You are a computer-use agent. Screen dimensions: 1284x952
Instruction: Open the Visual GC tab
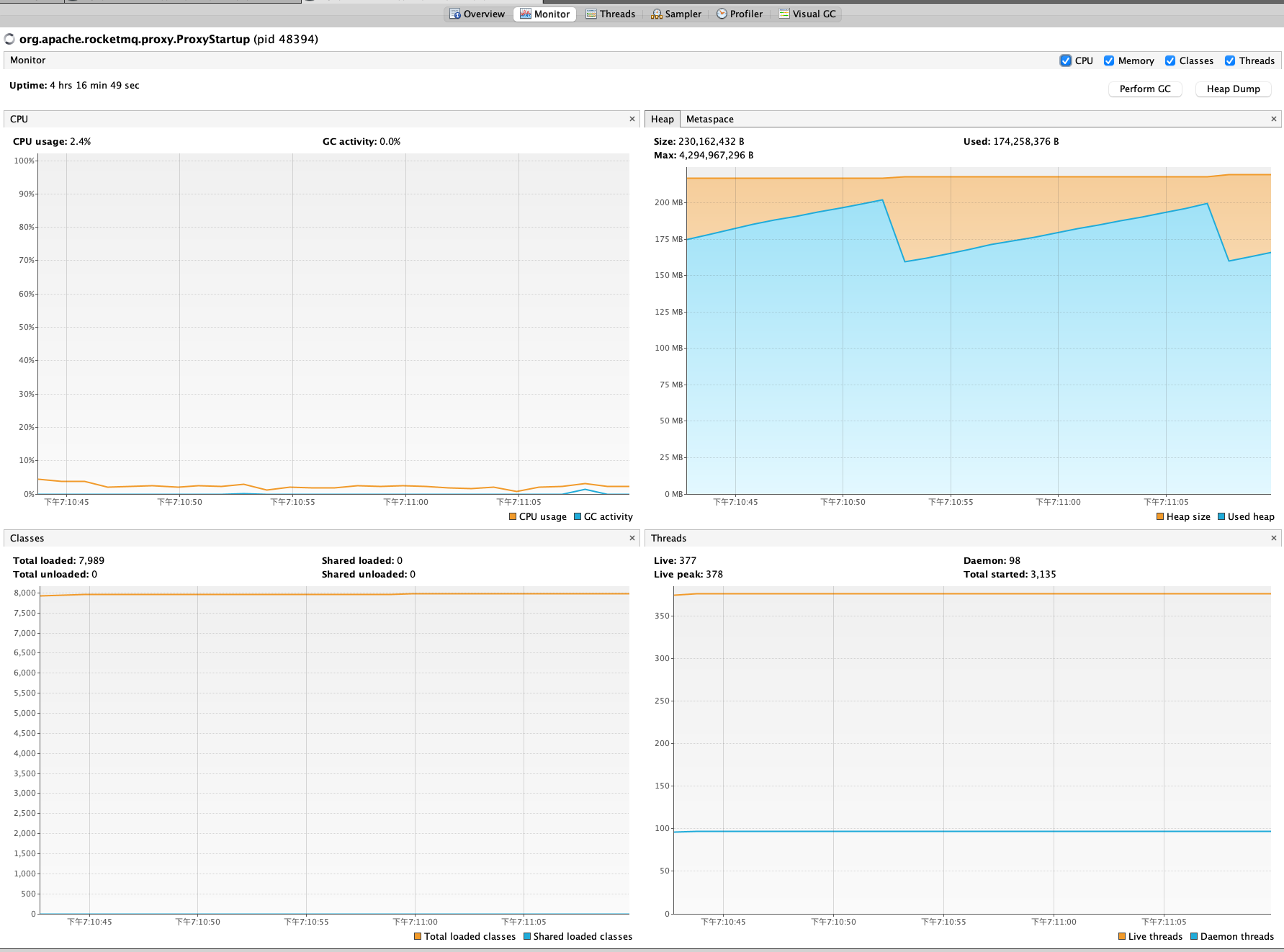(x=807, y=14)
